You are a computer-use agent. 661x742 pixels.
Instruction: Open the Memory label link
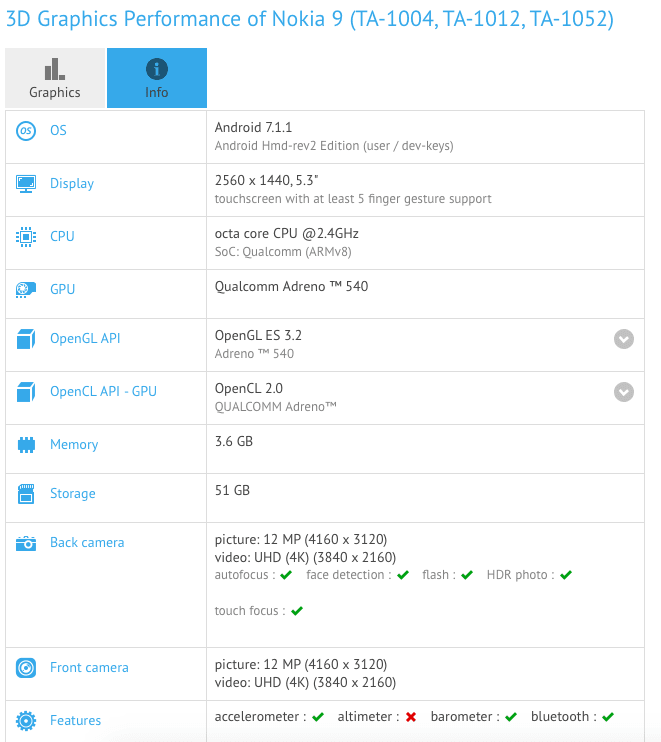coord(74,445)
